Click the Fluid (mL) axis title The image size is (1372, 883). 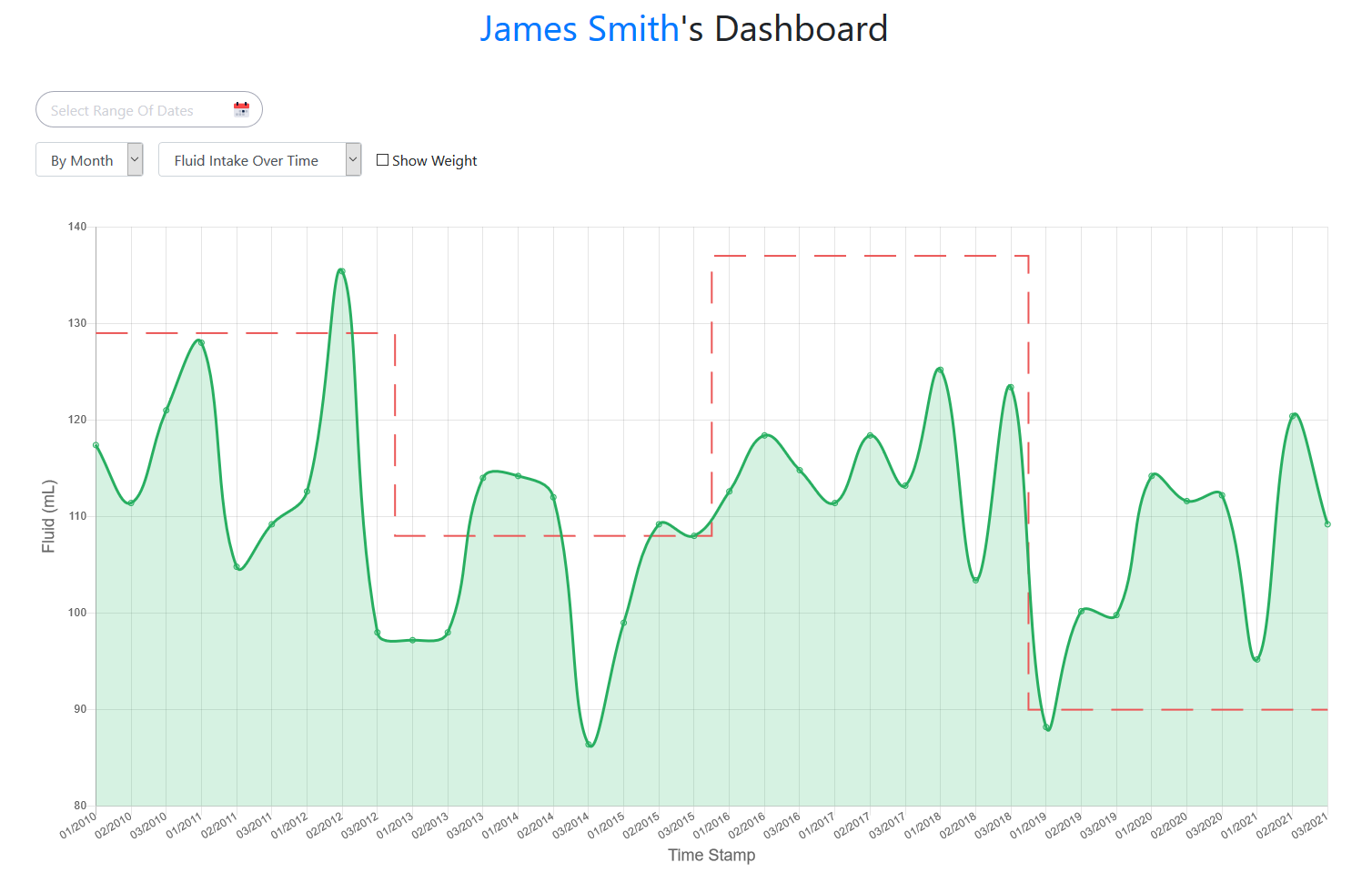pyautogui.click(x=49, y=516)
